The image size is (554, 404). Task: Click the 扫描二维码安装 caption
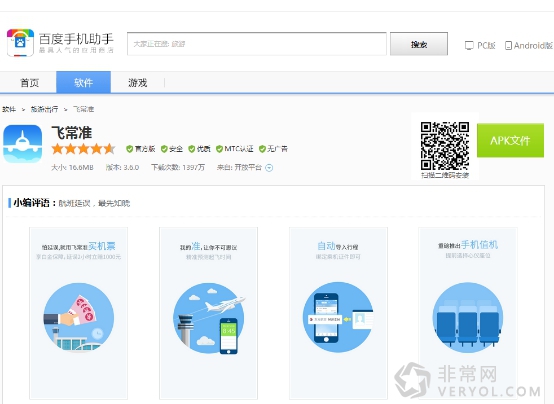pyautogui.click(x=445, y=175)
